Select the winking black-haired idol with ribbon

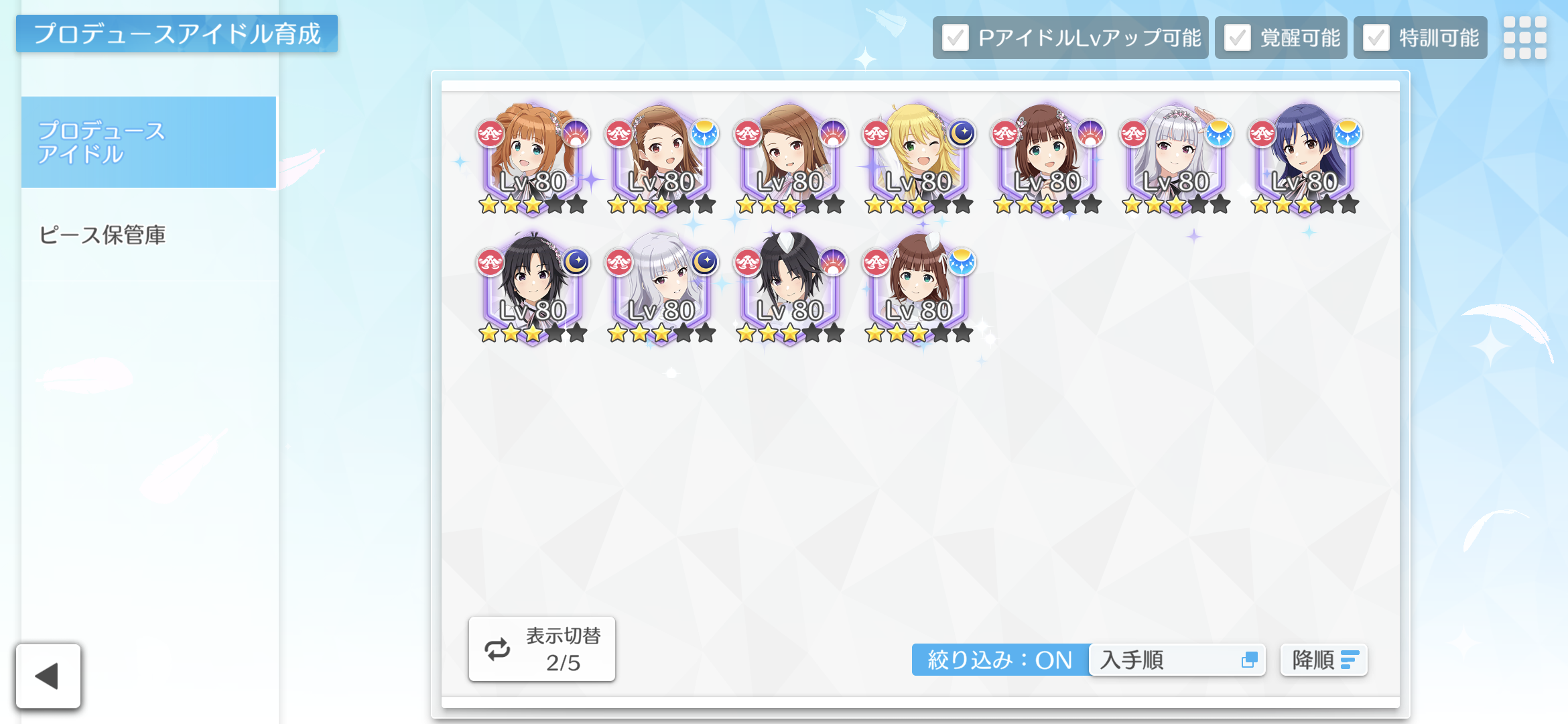click(790, 288)
